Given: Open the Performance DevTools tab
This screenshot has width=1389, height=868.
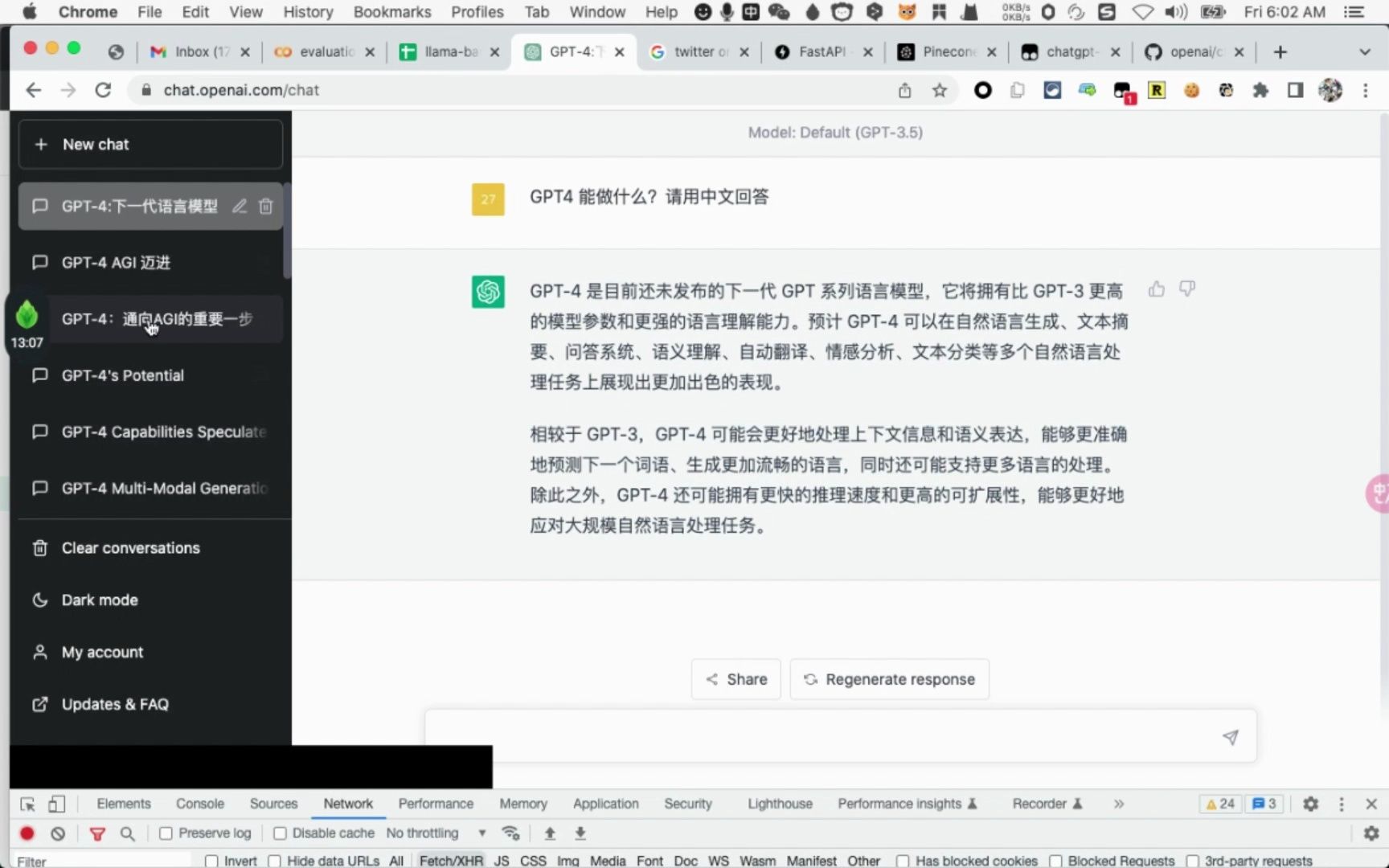Looking at the screenshot, I should 436,804.
